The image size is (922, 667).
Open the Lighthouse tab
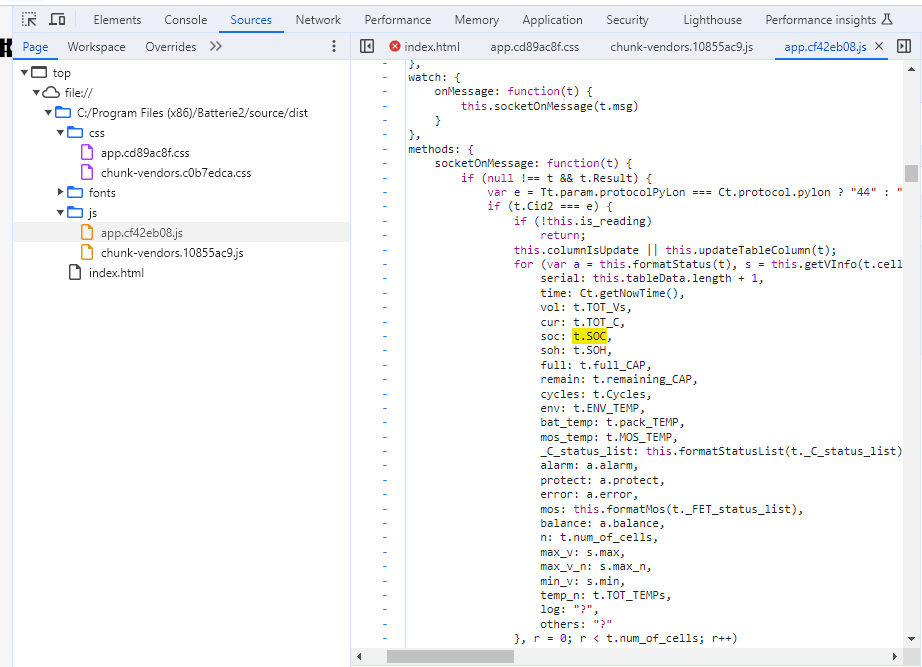click(x=712, y=20)
